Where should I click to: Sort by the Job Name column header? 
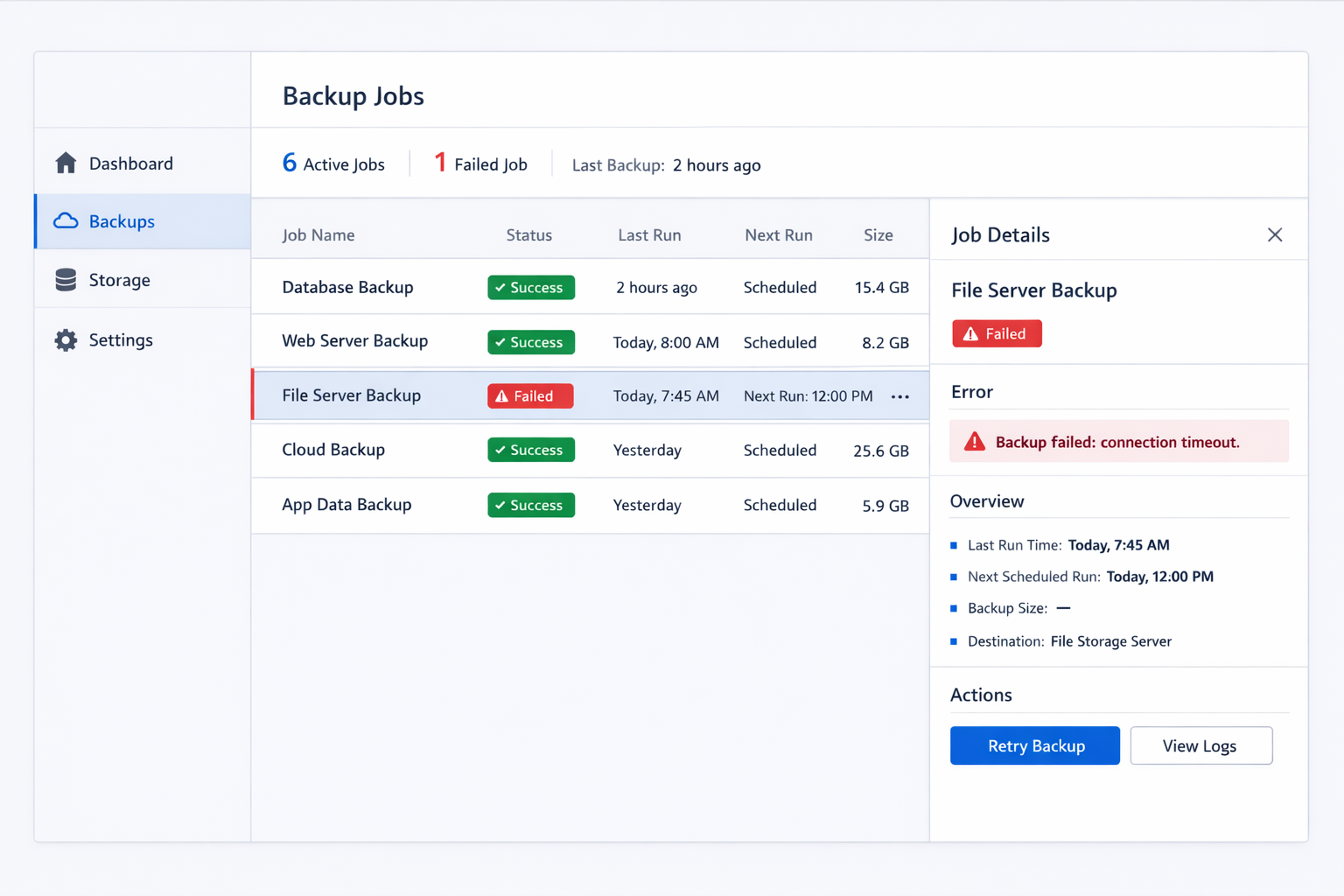(318, 235)
